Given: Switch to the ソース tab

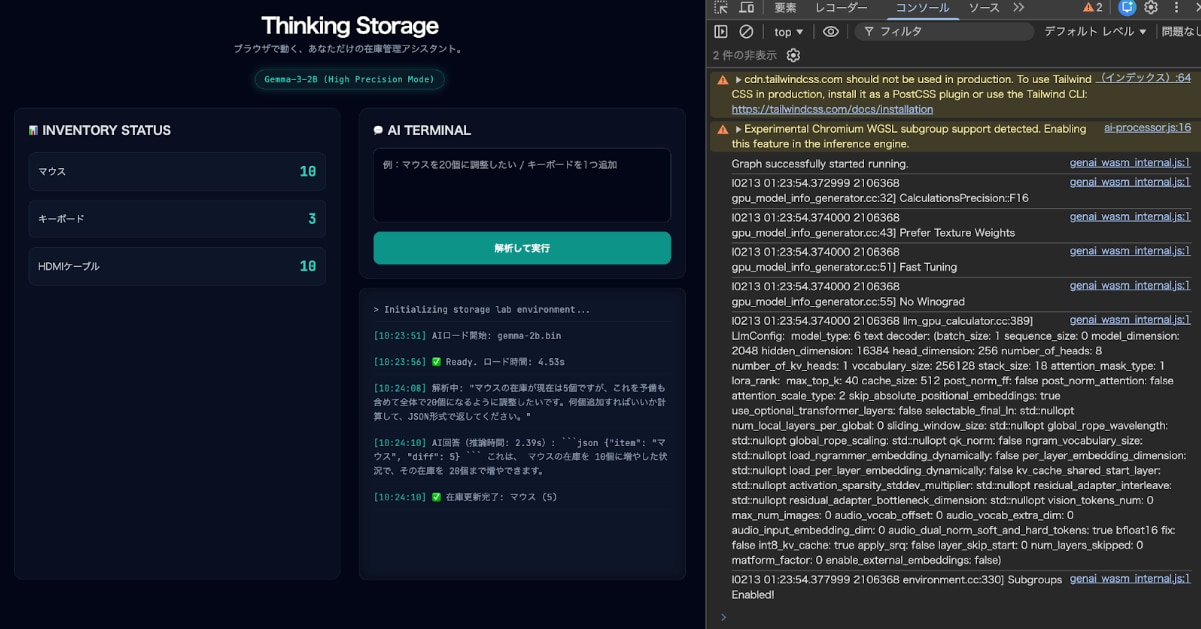Looking at the screenshot, I should pyautogui.click(x=983, y=8).
